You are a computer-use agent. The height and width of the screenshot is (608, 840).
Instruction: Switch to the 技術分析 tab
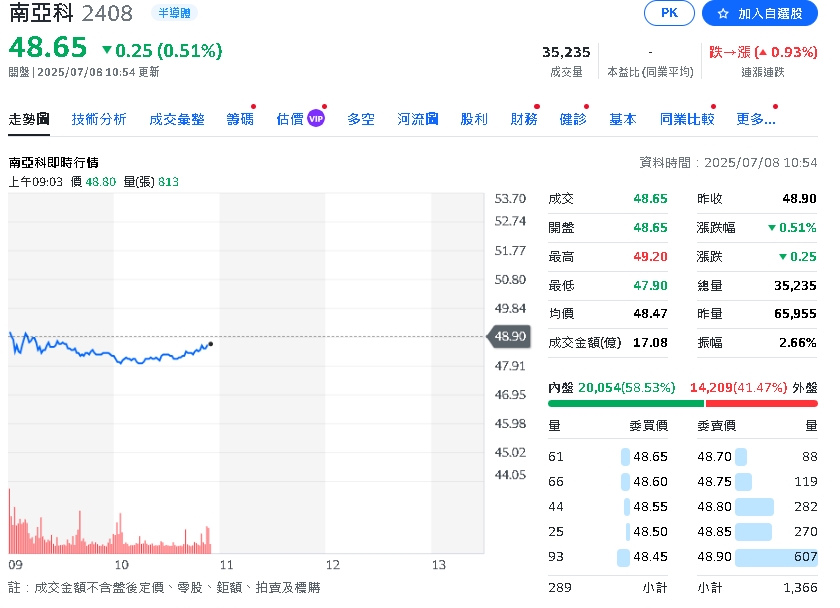coord(99,119)
